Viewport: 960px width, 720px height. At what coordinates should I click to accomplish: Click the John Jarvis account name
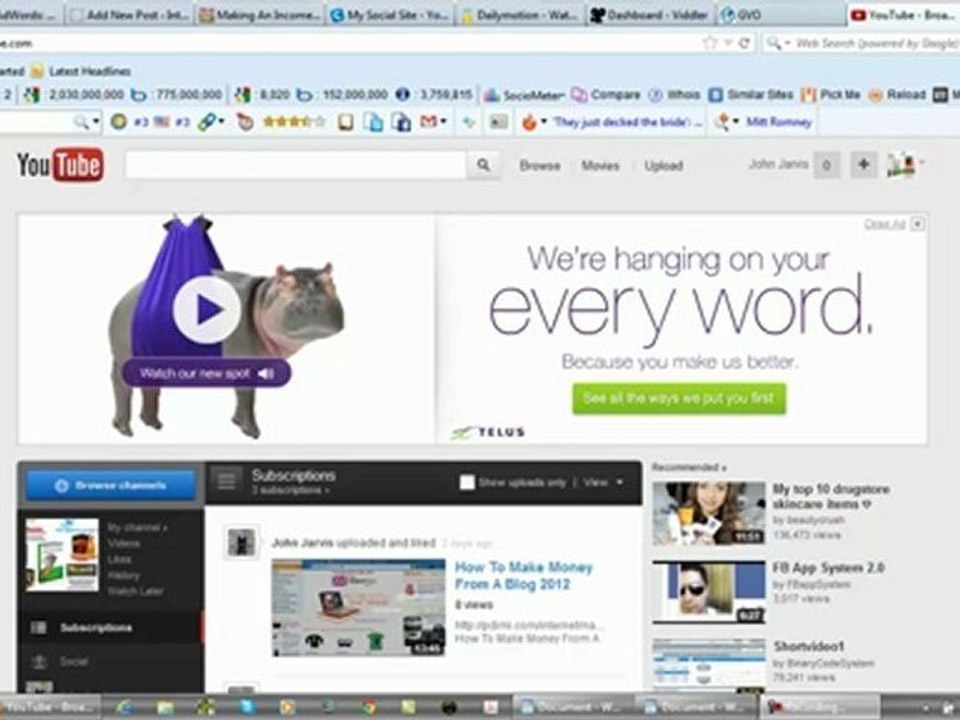point(778,164)
